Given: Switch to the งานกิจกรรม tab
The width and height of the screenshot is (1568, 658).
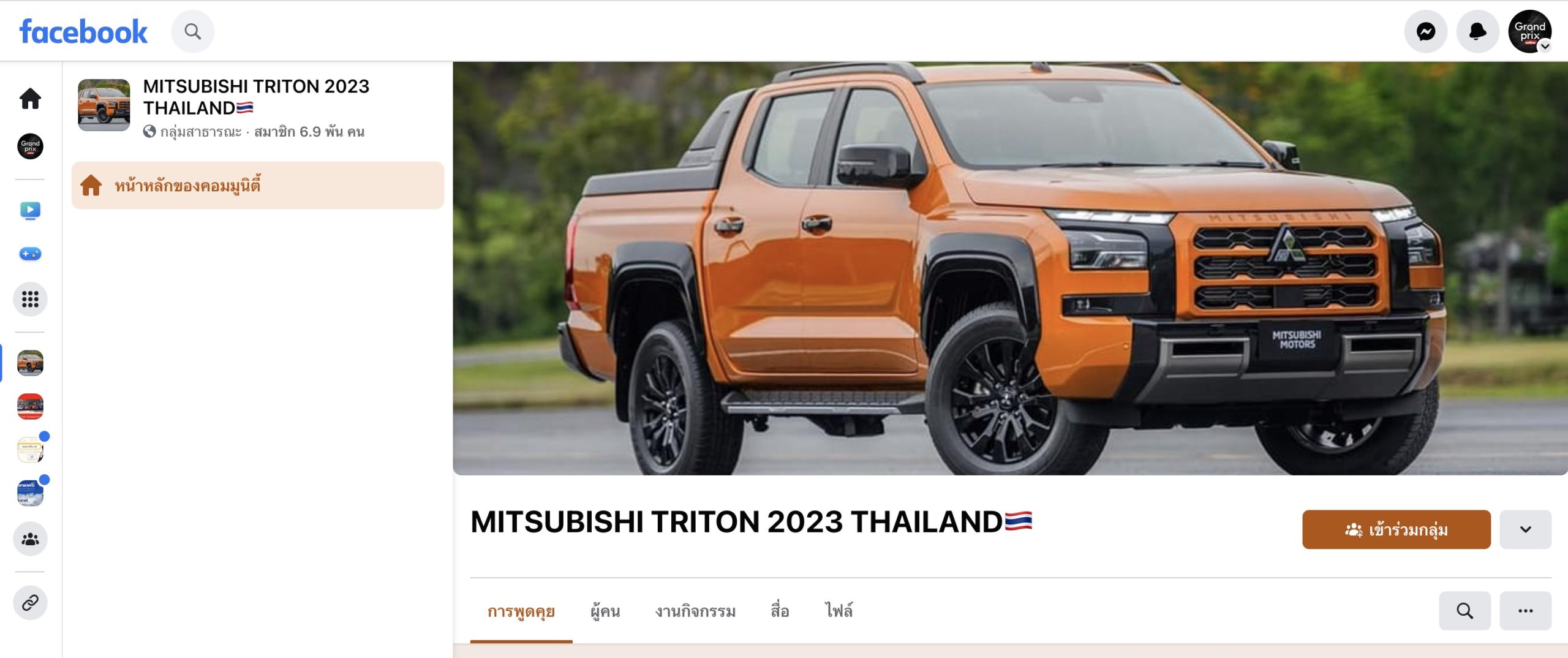Looking at the screenshot, I should pyautogui.click(x=695, y=611).
